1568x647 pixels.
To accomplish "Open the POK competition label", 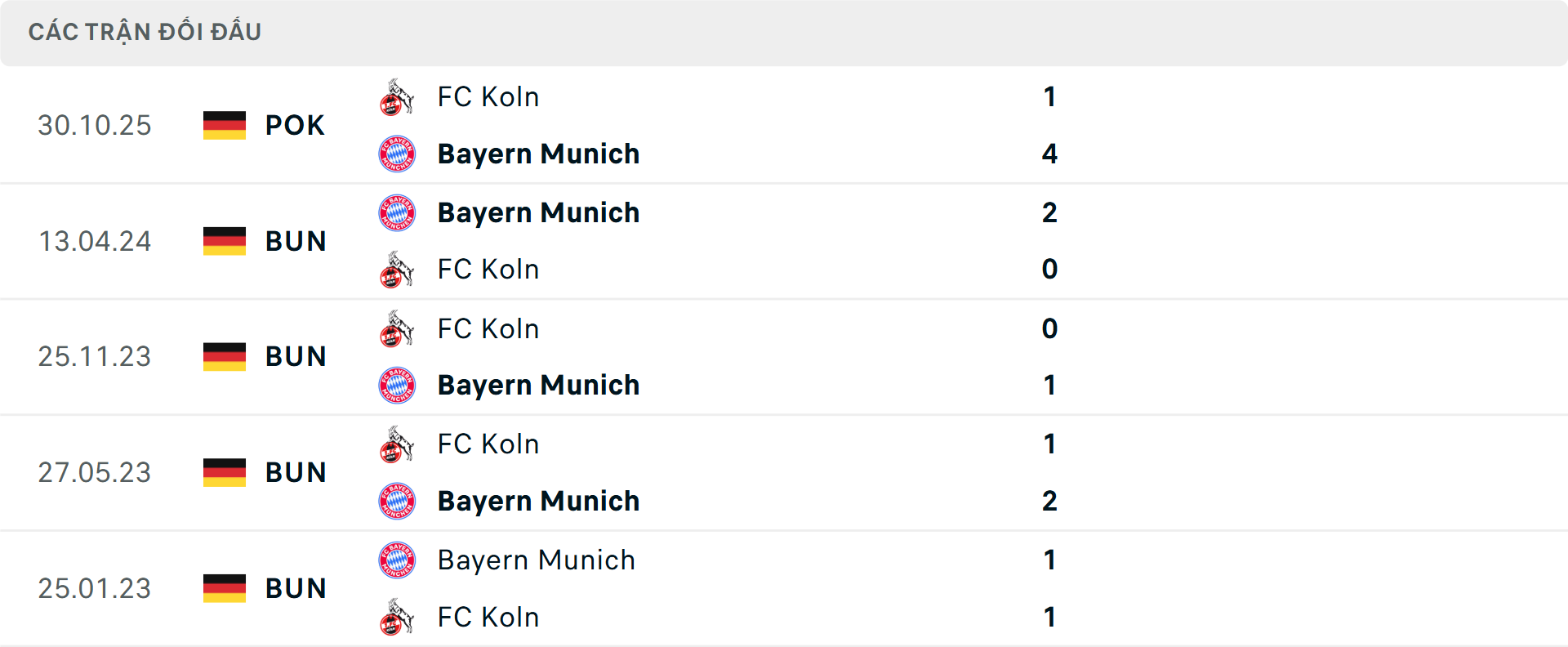I will (294, 125).
